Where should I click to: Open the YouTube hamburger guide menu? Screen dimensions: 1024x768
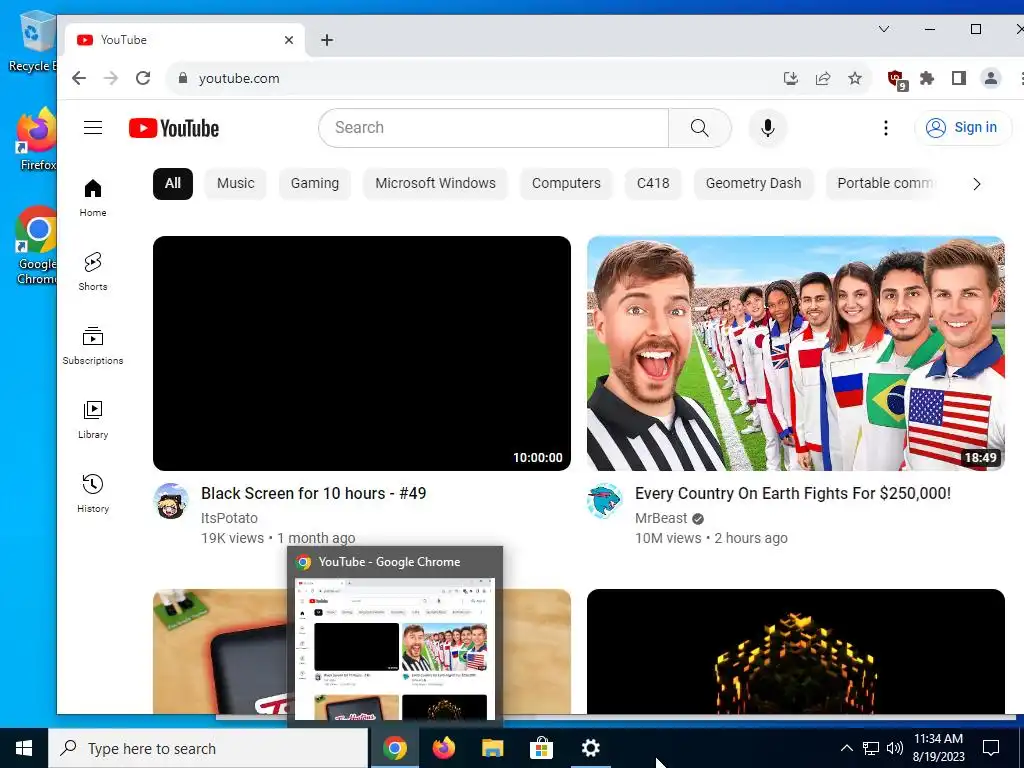93,127
